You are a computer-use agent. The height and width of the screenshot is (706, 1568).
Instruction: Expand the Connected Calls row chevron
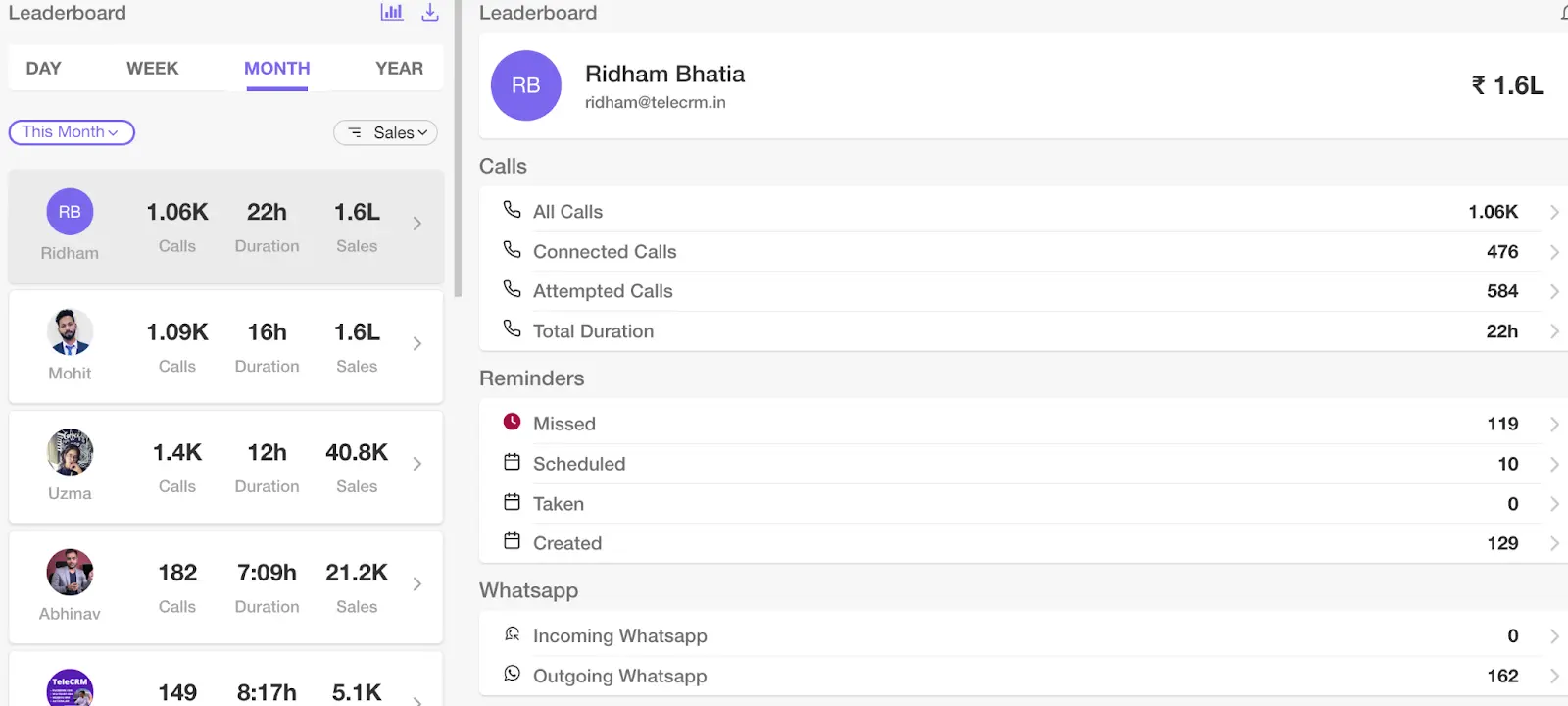tap(1554, 252)
